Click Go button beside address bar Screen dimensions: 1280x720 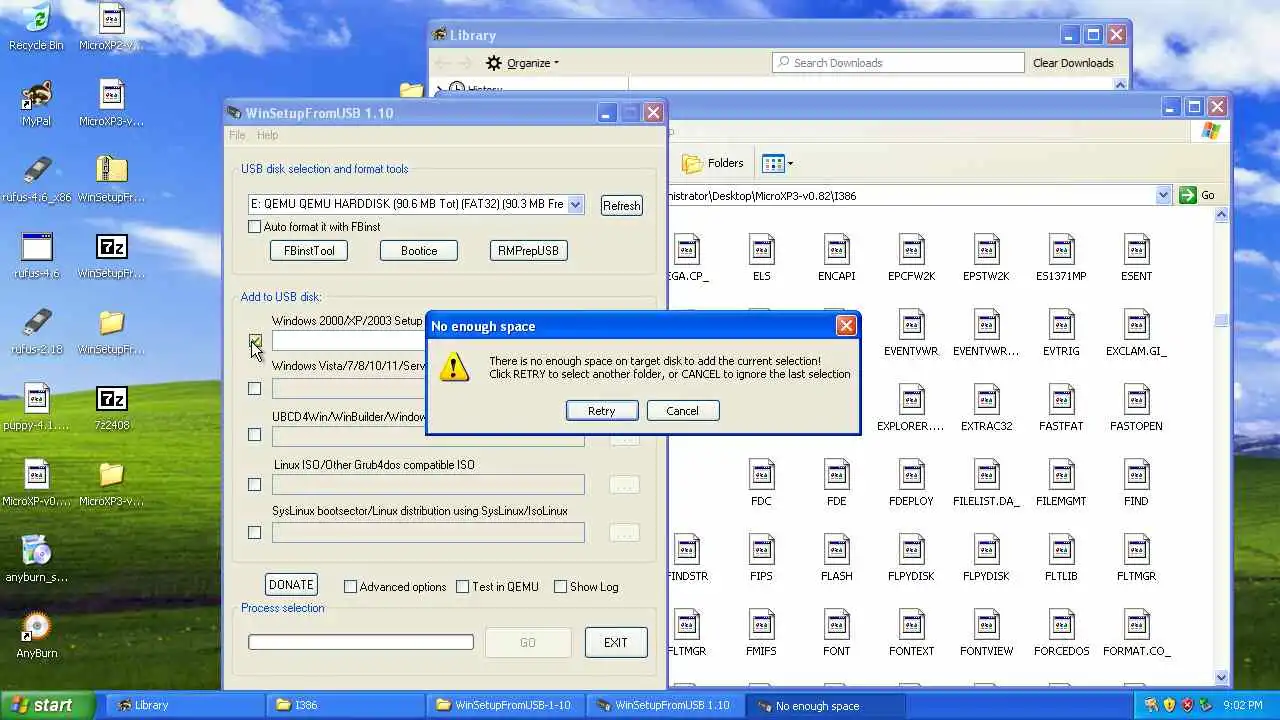pos(1197,195)
